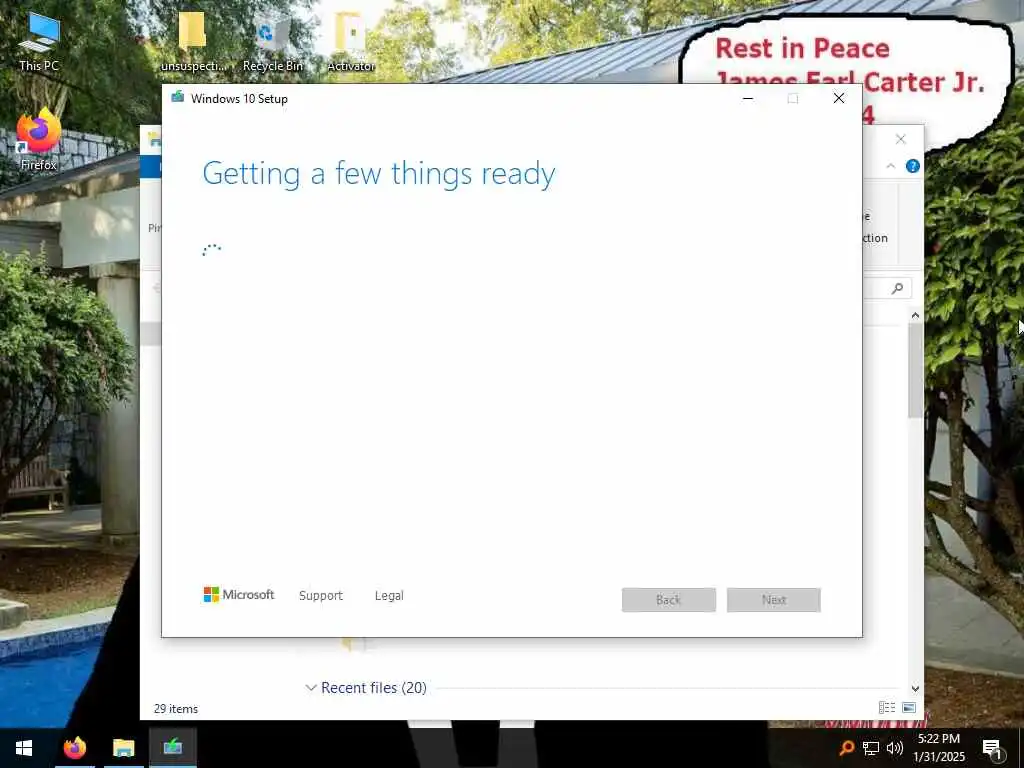The height and width of the screenshot is (768, 1024).
Task: Click the File Explorer search magnifier
Action: (898, 288)
